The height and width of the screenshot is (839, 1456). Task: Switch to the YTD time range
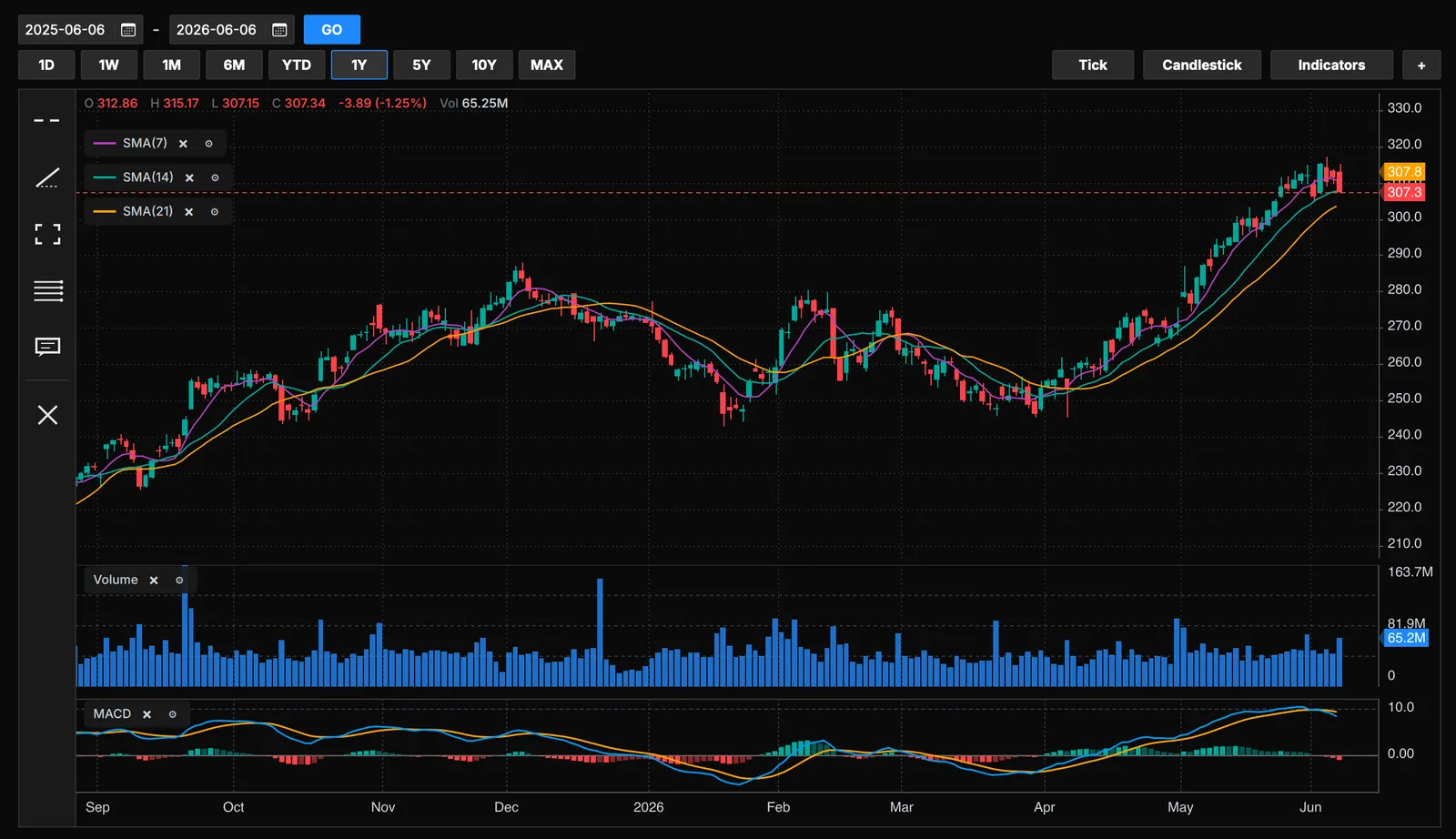pos(297,65)
